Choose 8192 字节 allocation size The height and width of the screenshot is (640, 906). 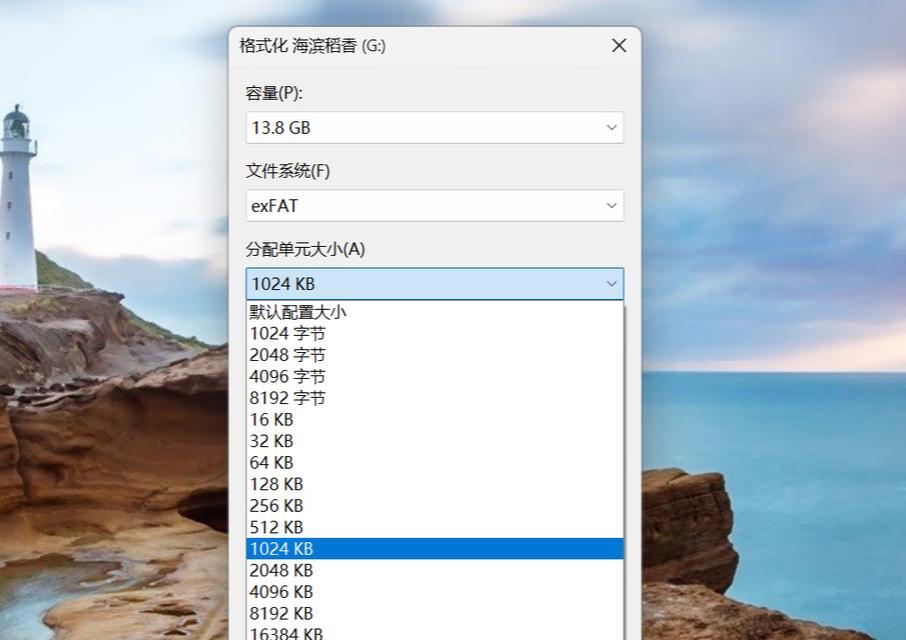[x=435, y=398]
